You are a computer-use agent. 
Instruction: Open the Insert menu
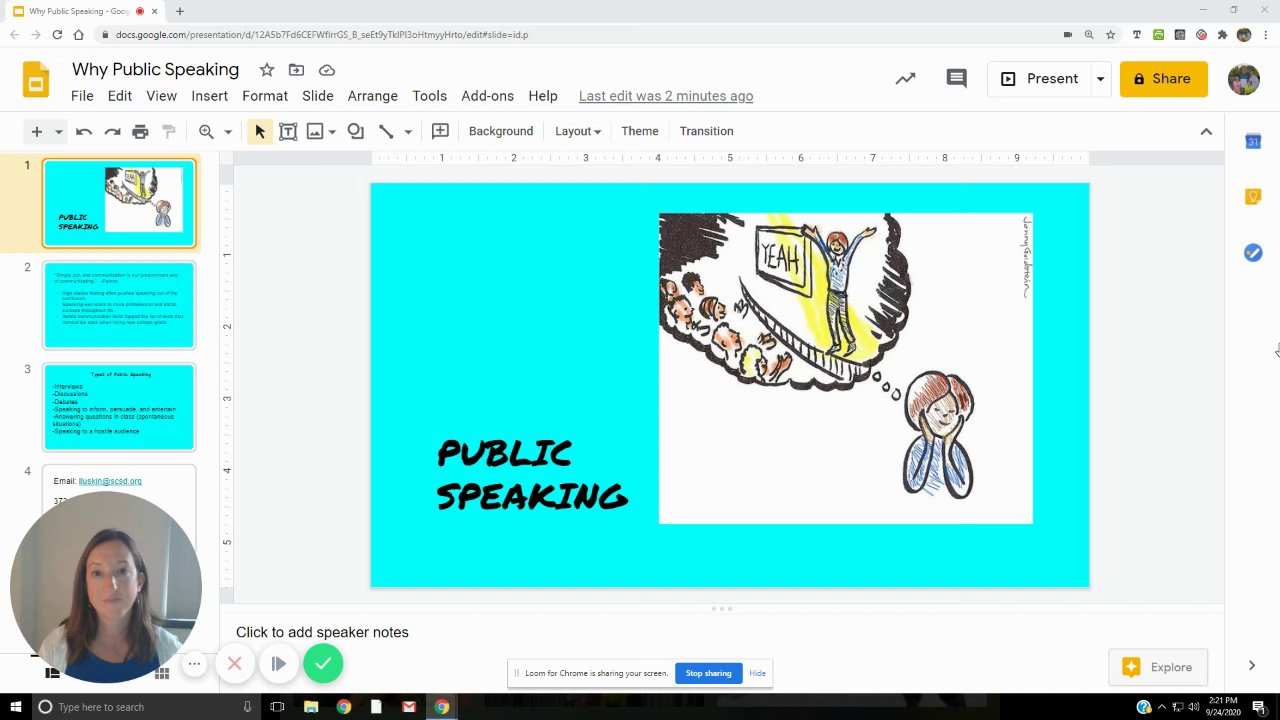[209, 96]
